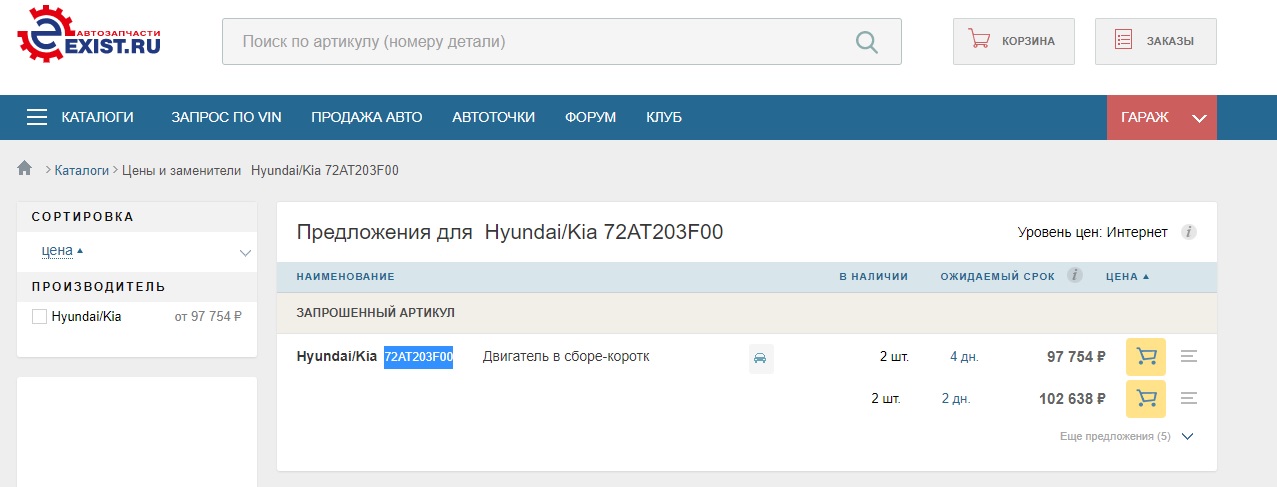Follow the Каталоги breadcrumb link
The height and width of the screenshot is (487, 1277).
(x=82, y=170)
